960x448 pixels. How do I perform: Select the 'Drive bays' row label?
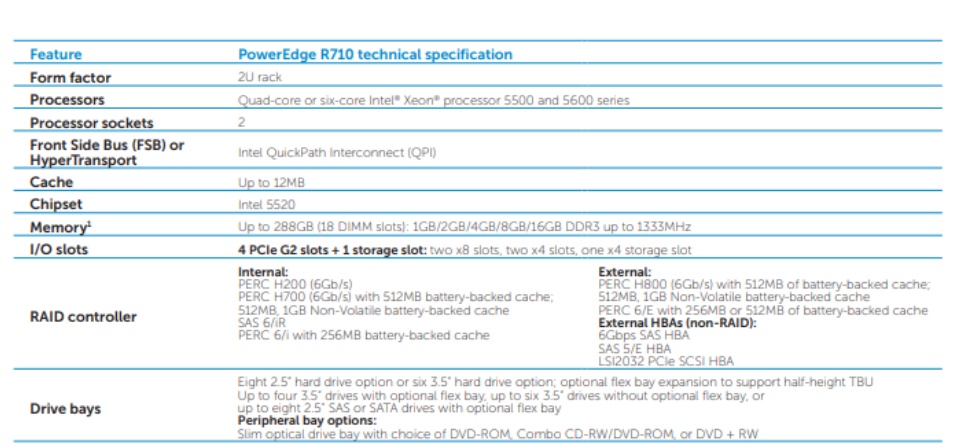[66, 409]
